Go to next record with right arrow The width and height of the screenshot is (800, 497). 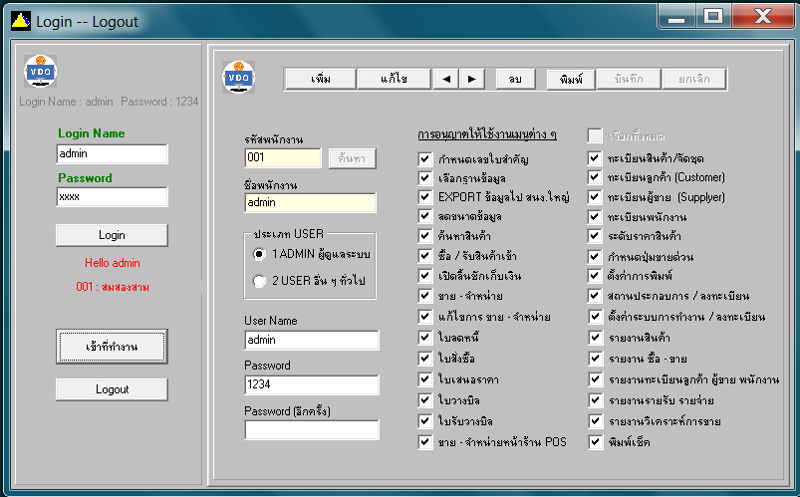472,79
